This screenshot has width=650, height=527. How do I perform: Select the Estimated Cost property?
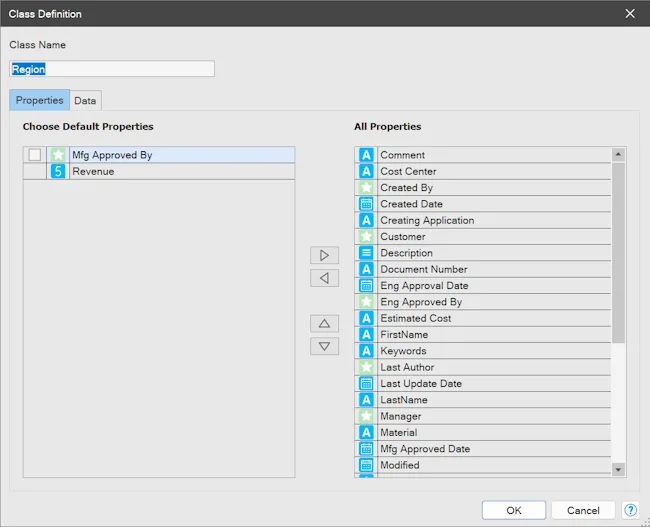point(483,318)
